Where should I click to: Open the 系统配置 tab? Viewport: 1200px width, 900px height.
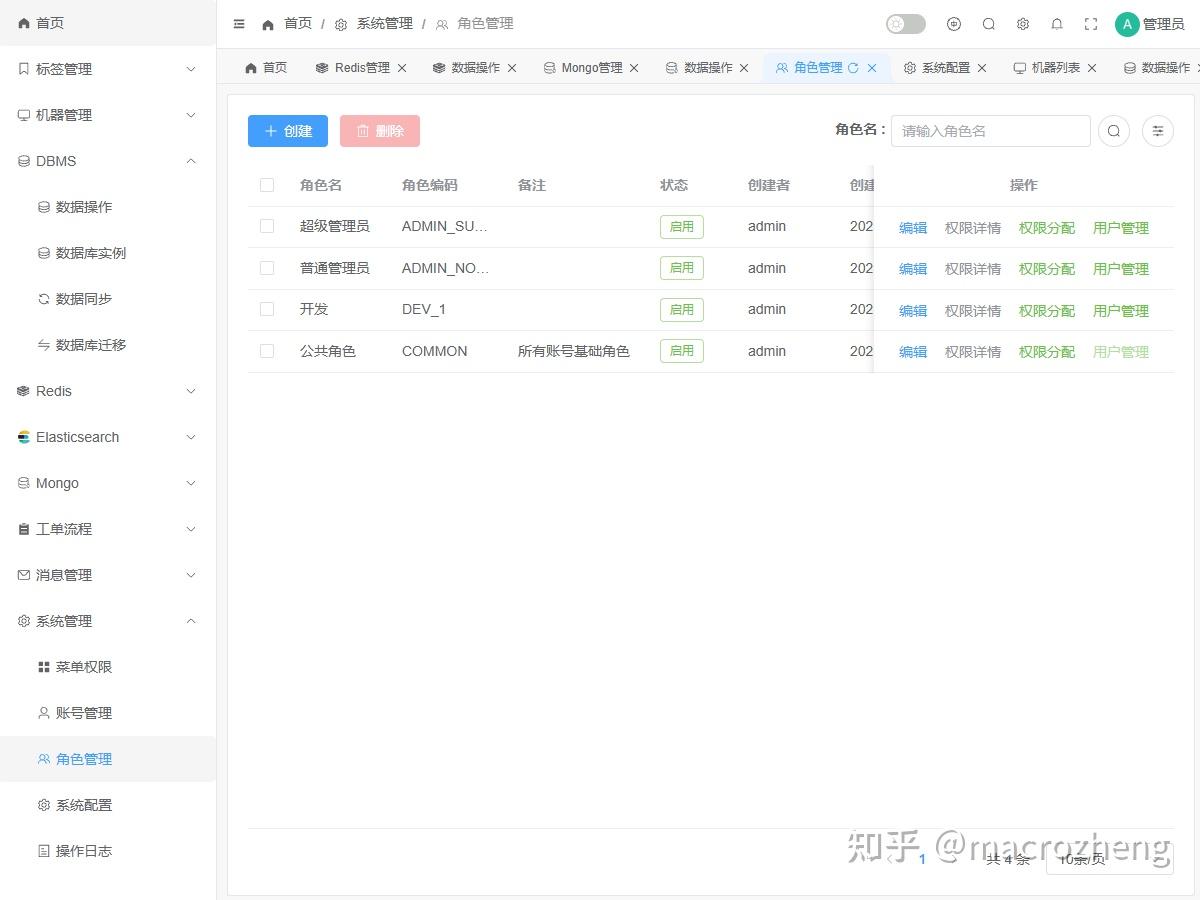tap(945, 68)
